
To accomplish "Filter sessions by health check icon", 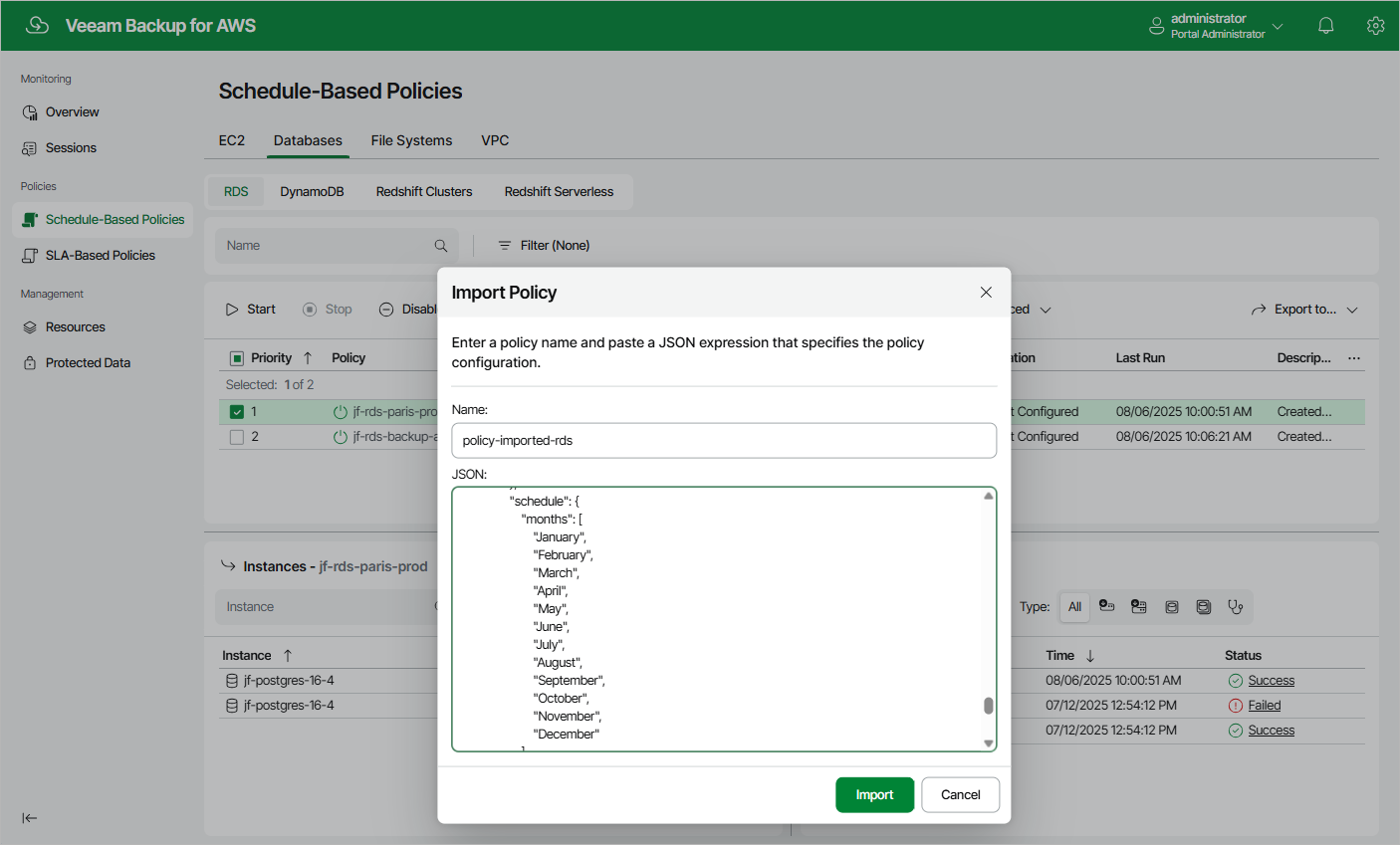I will pos(1236,607).
